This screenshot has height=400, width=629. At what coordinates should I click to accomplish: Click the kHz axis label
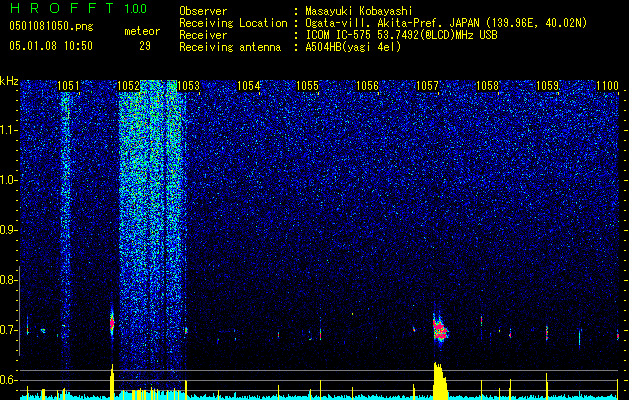[9, 81]
